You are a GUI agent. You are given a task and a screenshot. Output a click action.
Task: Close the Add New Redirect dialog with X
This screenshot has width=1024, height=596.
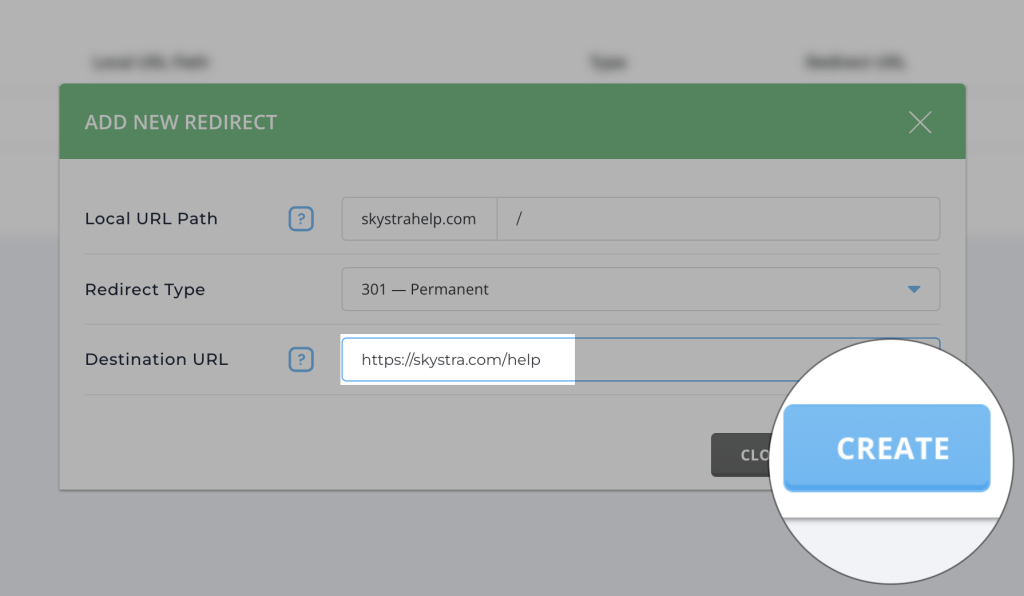[919, 123]
